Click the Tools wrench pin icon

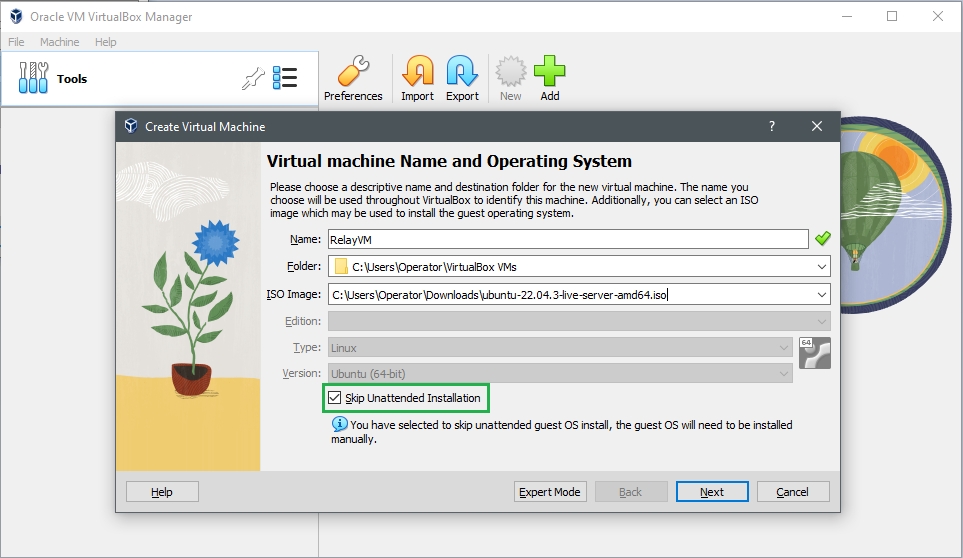254,79
